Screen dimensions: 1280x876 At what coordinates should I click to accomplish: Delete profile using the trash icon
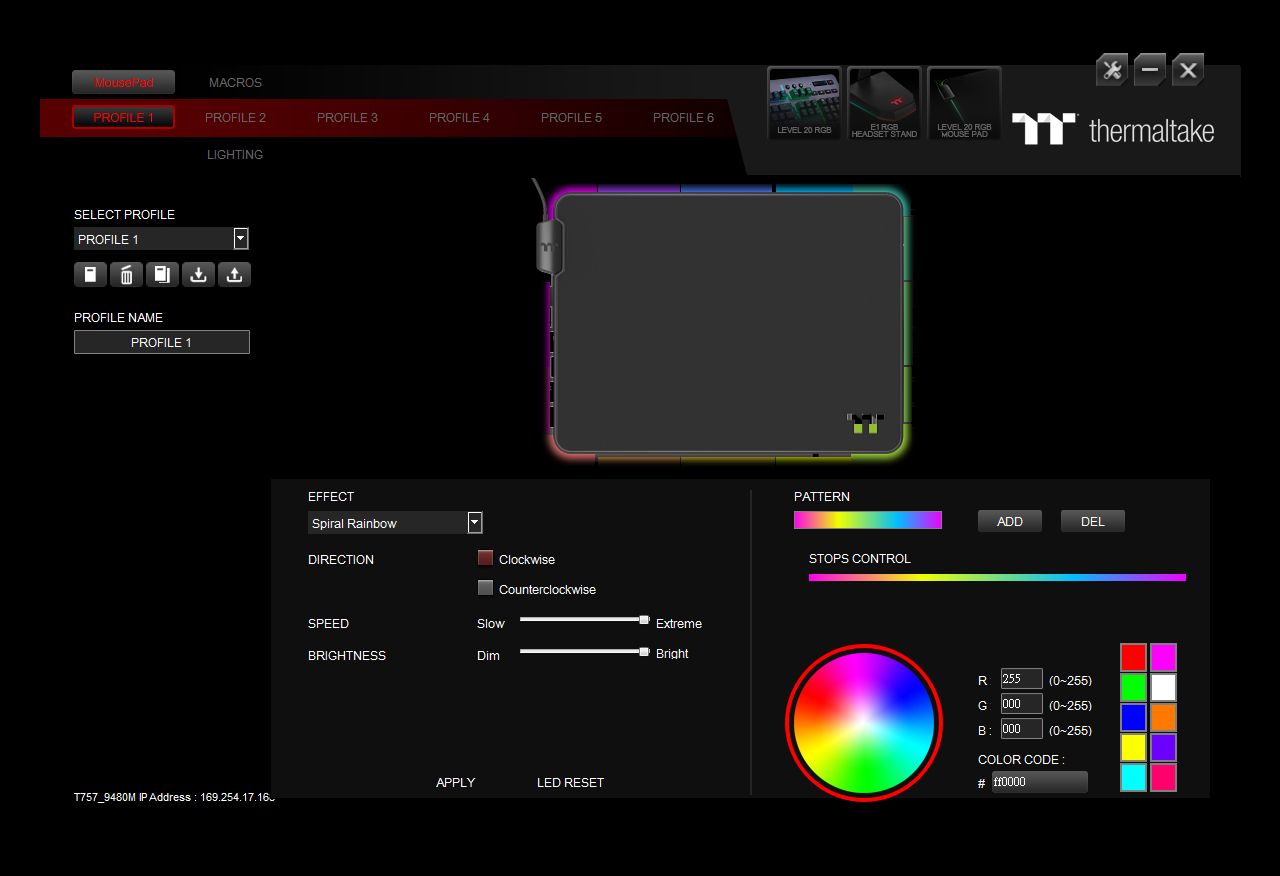(x=126, y=275)
